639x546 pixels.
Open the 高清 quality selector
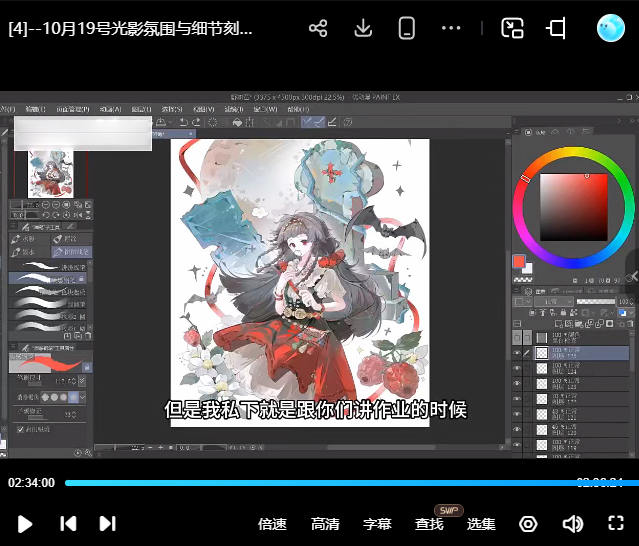325,524
